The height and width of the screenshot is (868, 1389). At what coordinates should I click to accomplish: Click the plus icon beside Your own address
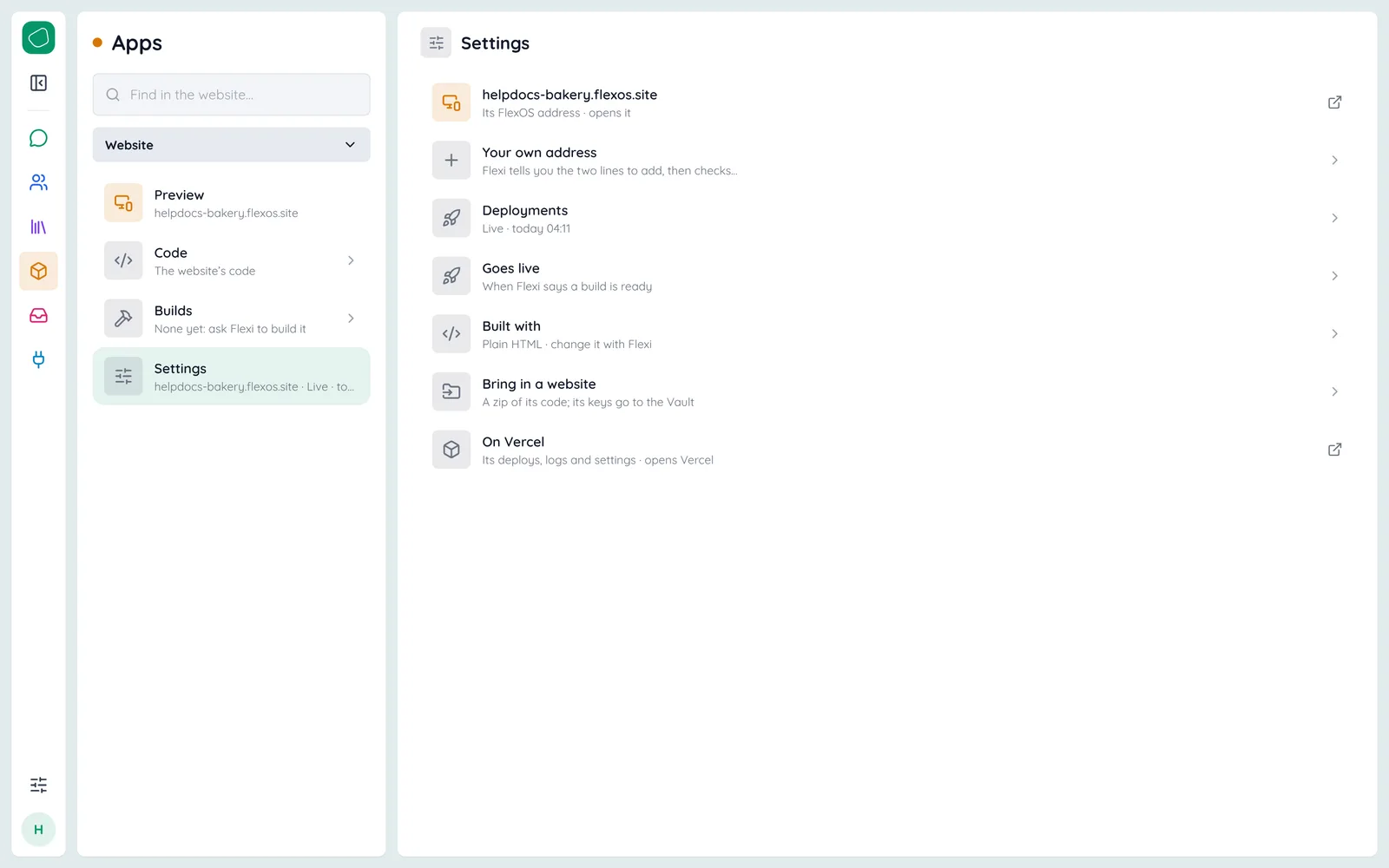pyautogui.click(x=451, y=161)
